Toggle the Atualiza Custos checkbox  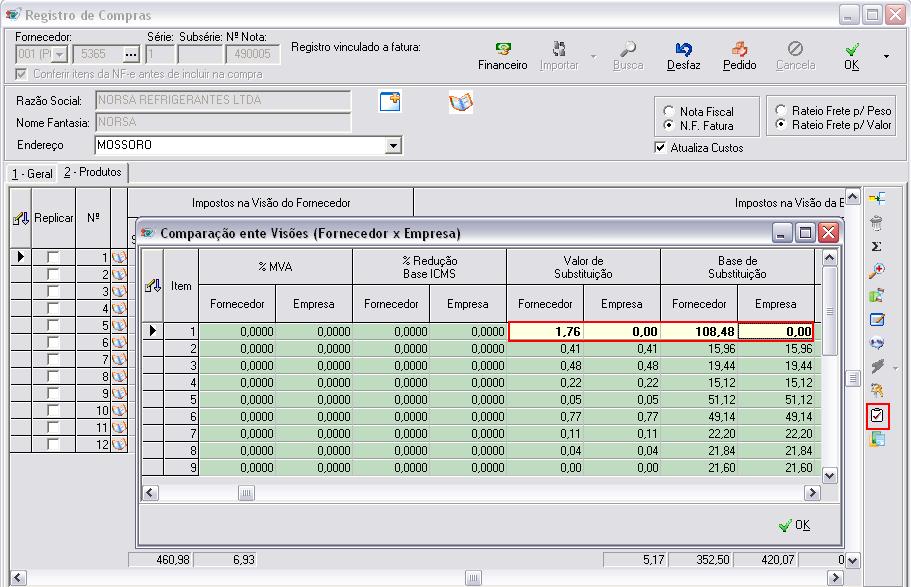(x=660, y=148)
